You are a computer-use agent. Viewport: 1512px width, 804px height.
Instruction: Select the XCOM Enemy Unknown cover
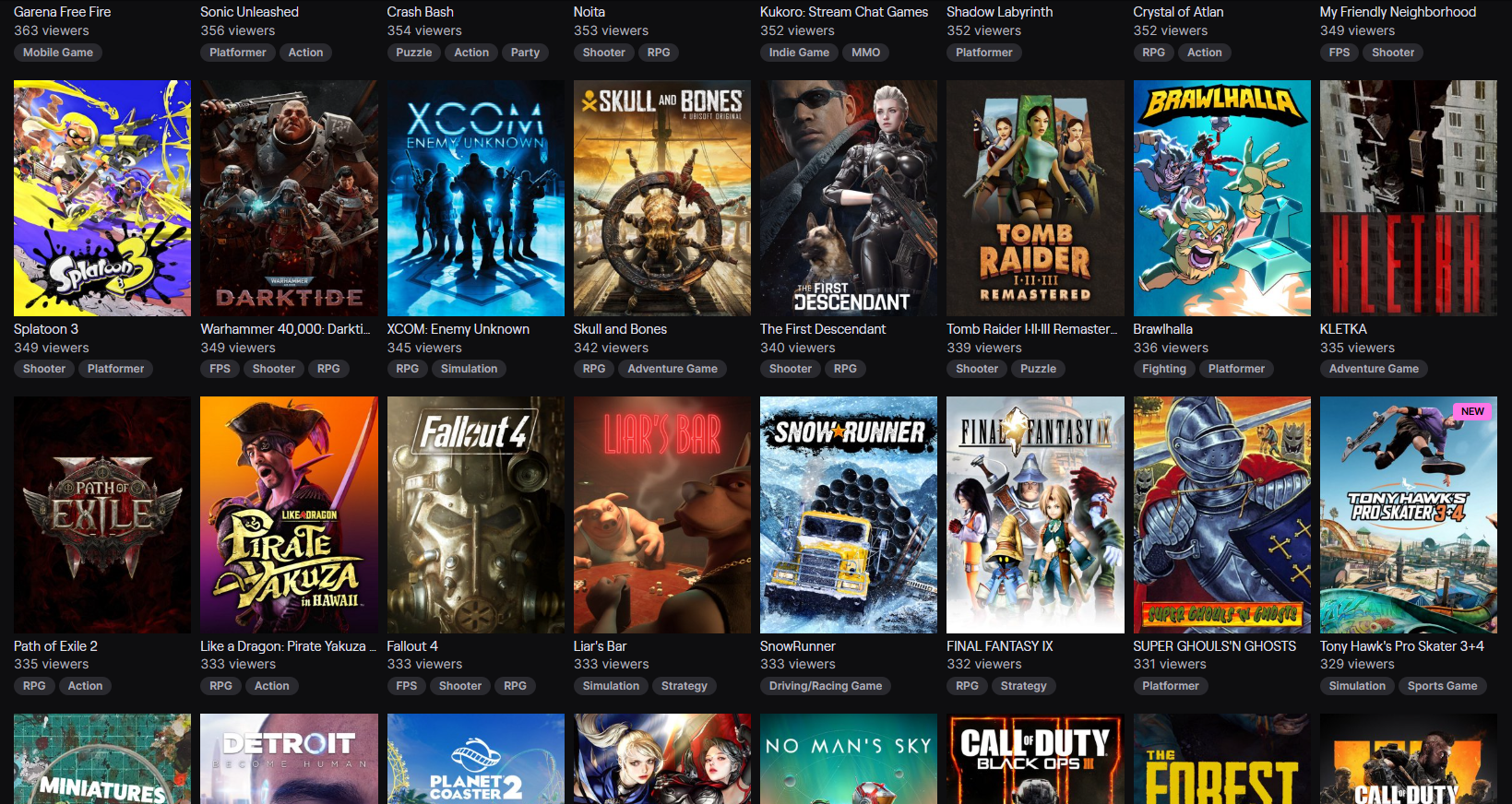476,198
